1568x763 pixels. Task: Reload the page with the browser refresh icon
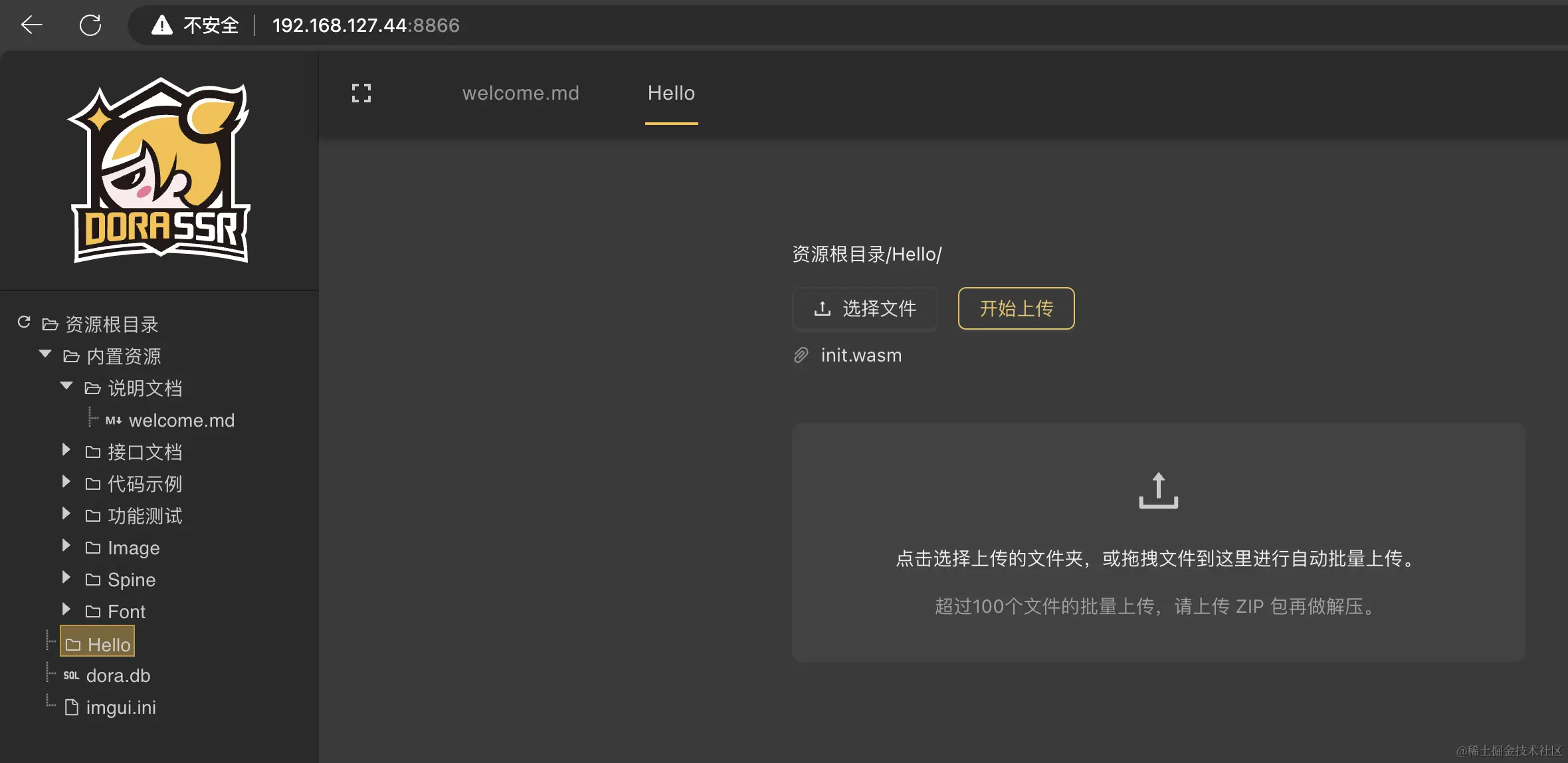pos(90,25)
